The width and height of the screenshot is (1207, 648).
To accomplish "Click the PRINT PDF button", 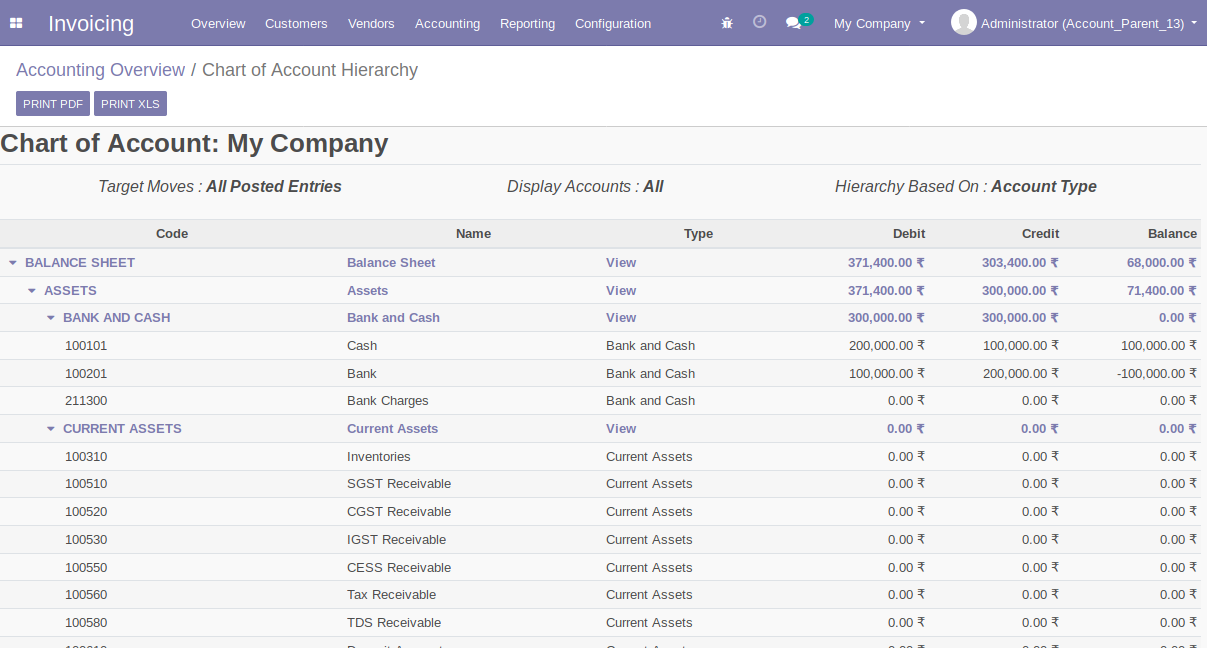I will [x=53, y=104].
